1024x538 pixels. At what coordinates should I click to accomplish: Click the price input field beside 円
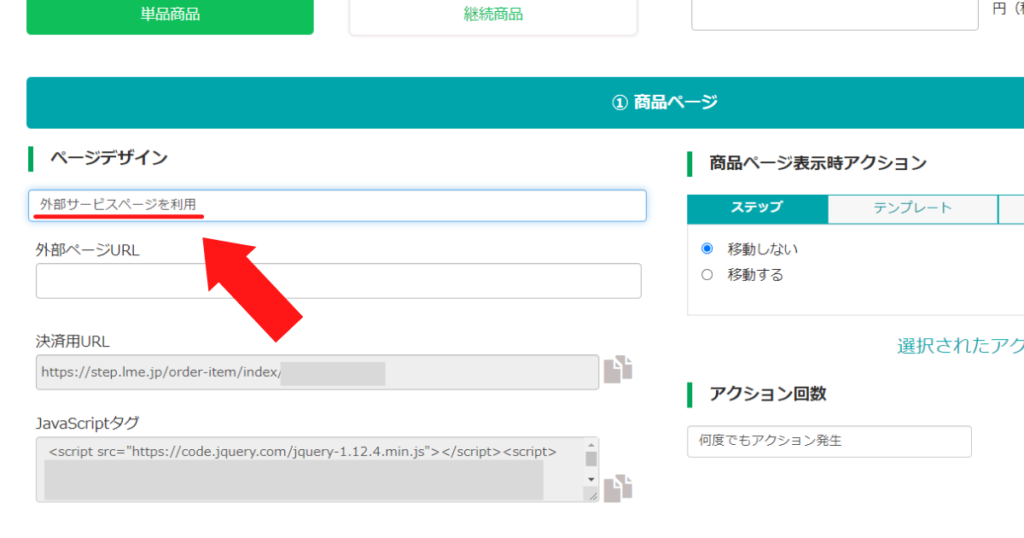(x=835, y=13)
